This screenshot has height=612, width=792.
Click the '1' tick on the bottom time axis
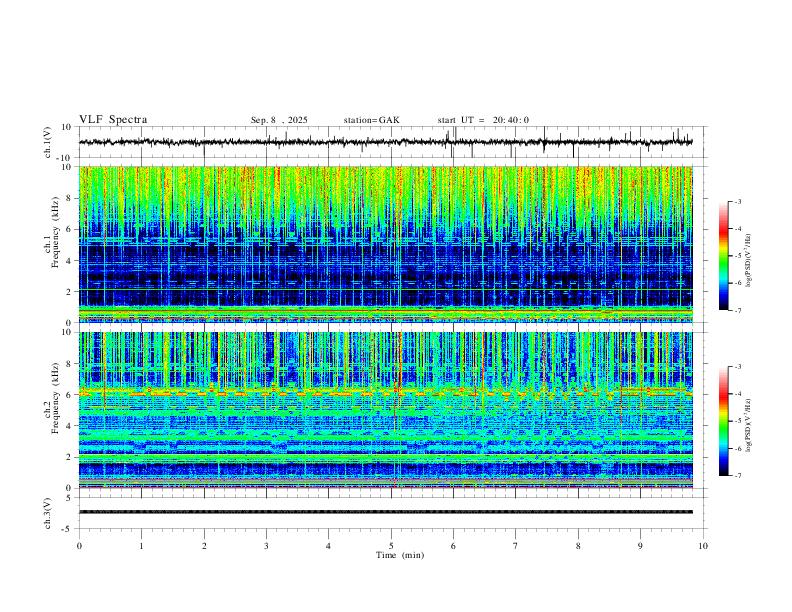141,546
